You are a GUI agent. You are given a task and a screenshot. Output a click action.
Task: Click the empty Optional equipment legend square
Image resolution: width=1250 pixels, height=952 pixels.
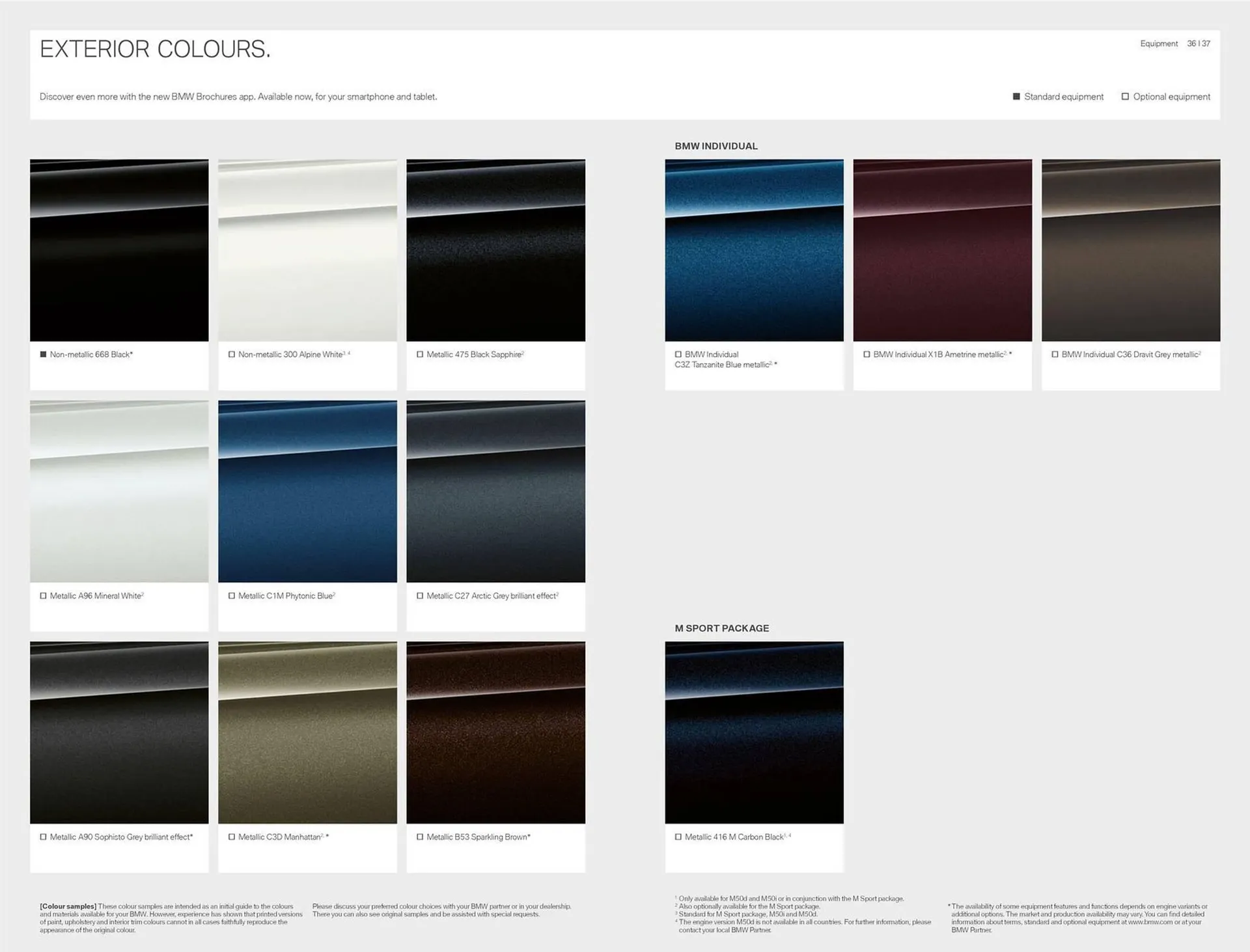click(x=1125, y=96)
